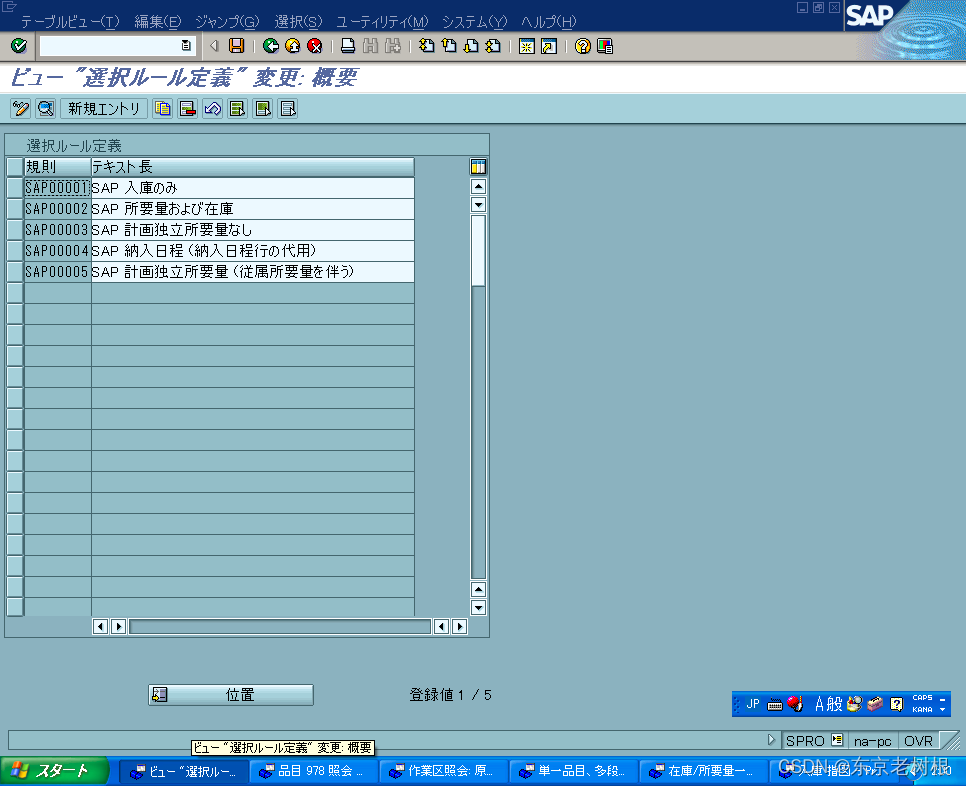Image resolution: width=966 pixels, height=786 pixels.
Task: Click the Cancel red X icon
Action: [x=314, y=45]
